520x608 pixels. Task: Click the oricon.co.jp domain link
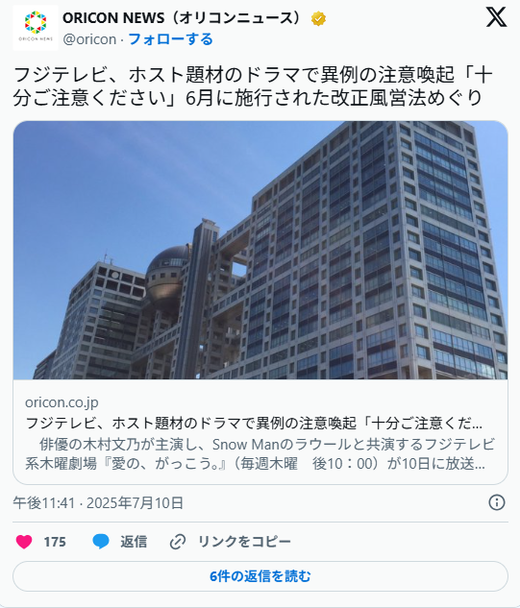point(62,402)
